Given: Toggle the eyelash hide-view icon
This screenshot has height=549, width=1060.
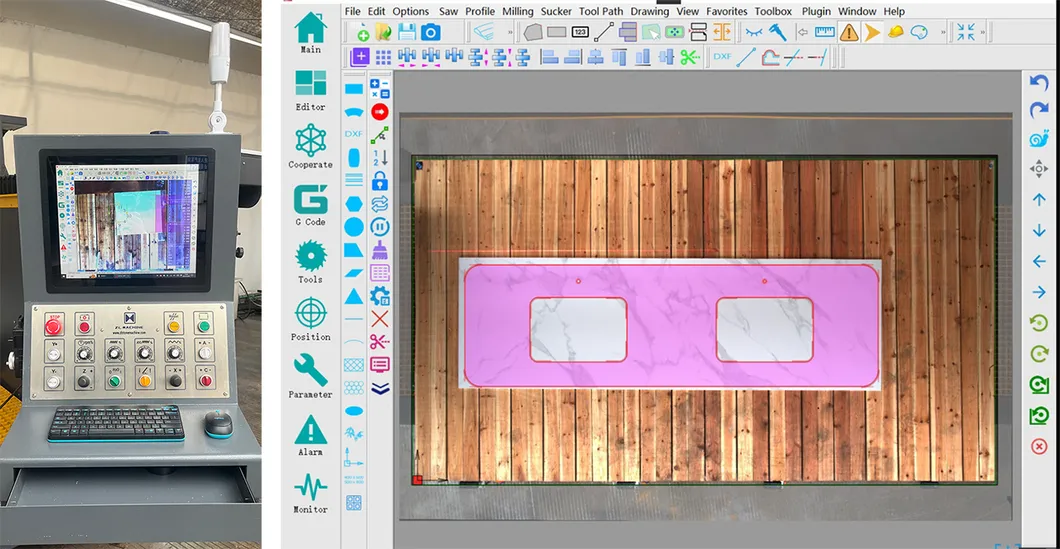Looking at the screenshot, I should click(x=753, y=32).
